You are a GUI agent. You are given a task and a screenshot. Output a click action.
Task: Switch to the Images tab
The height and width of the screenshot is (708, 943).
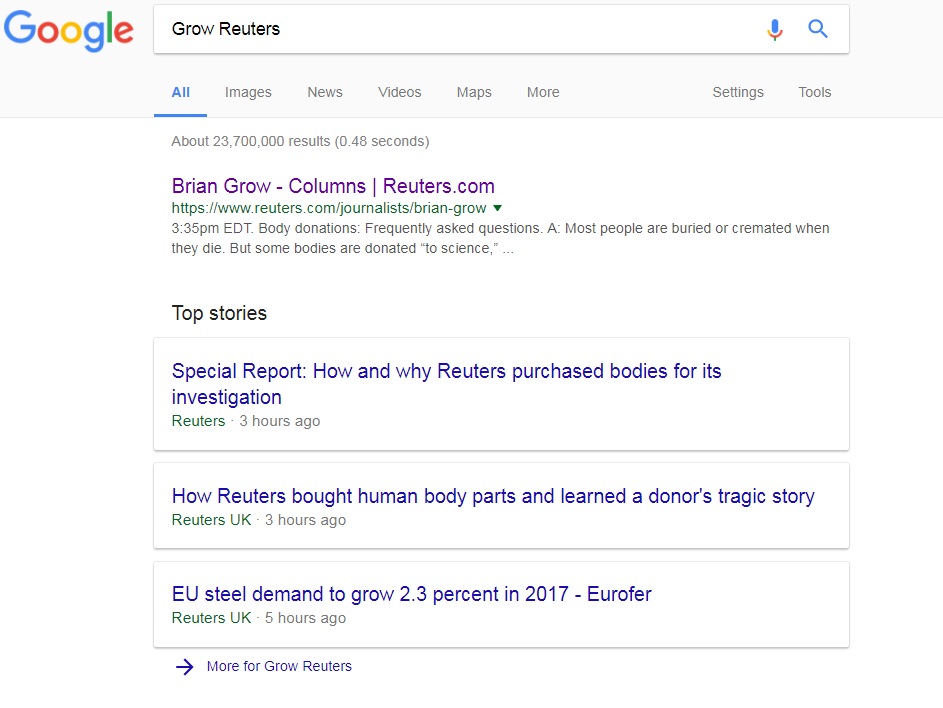point(248,92)
